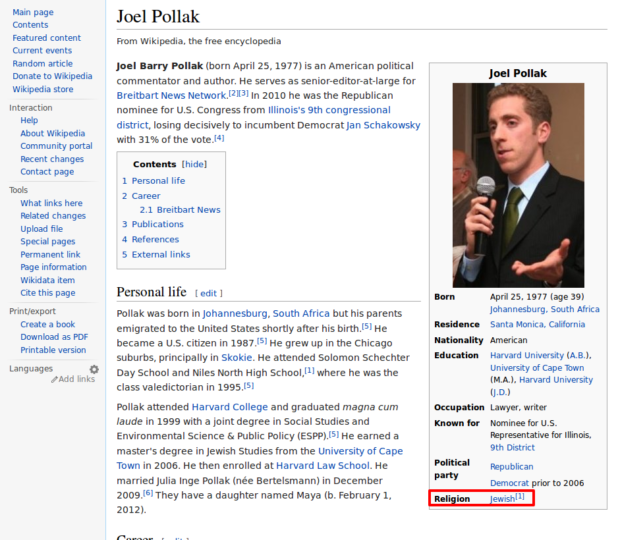Open Breitbart News Network article link

(171, 96)
